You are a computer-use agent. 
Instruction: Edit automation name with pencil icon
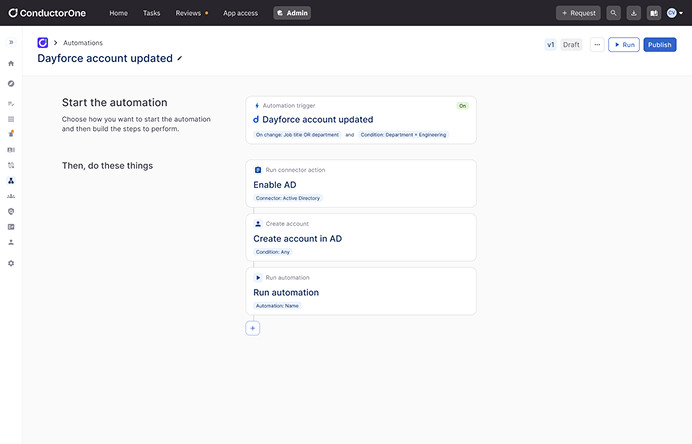click(180, 58)
